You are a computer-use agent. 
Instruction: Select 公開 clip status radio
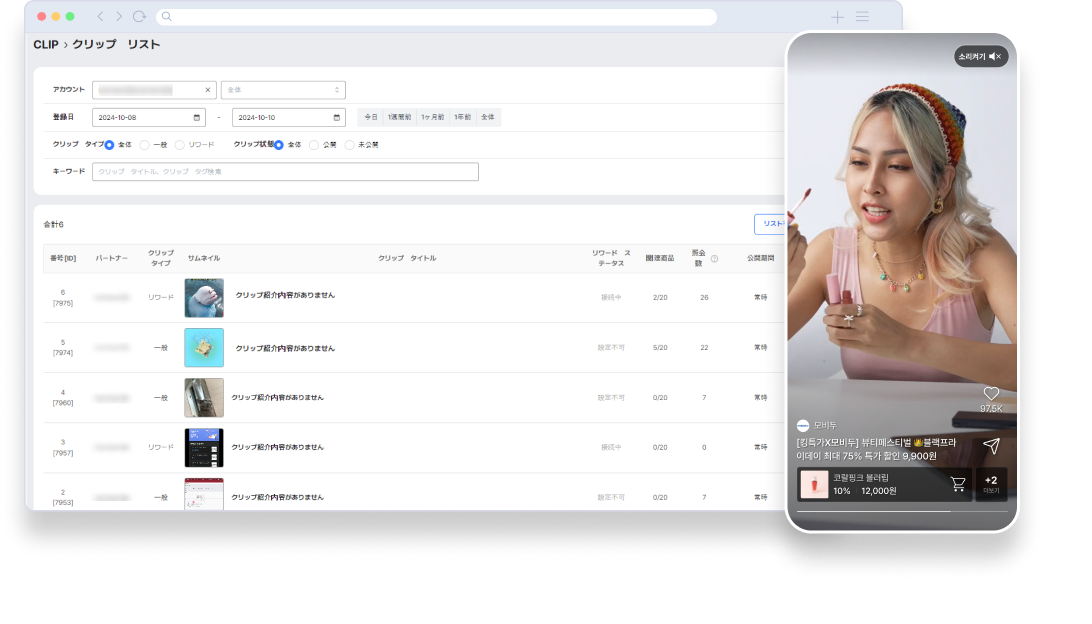pyautogui.click(x=314, y=145)
